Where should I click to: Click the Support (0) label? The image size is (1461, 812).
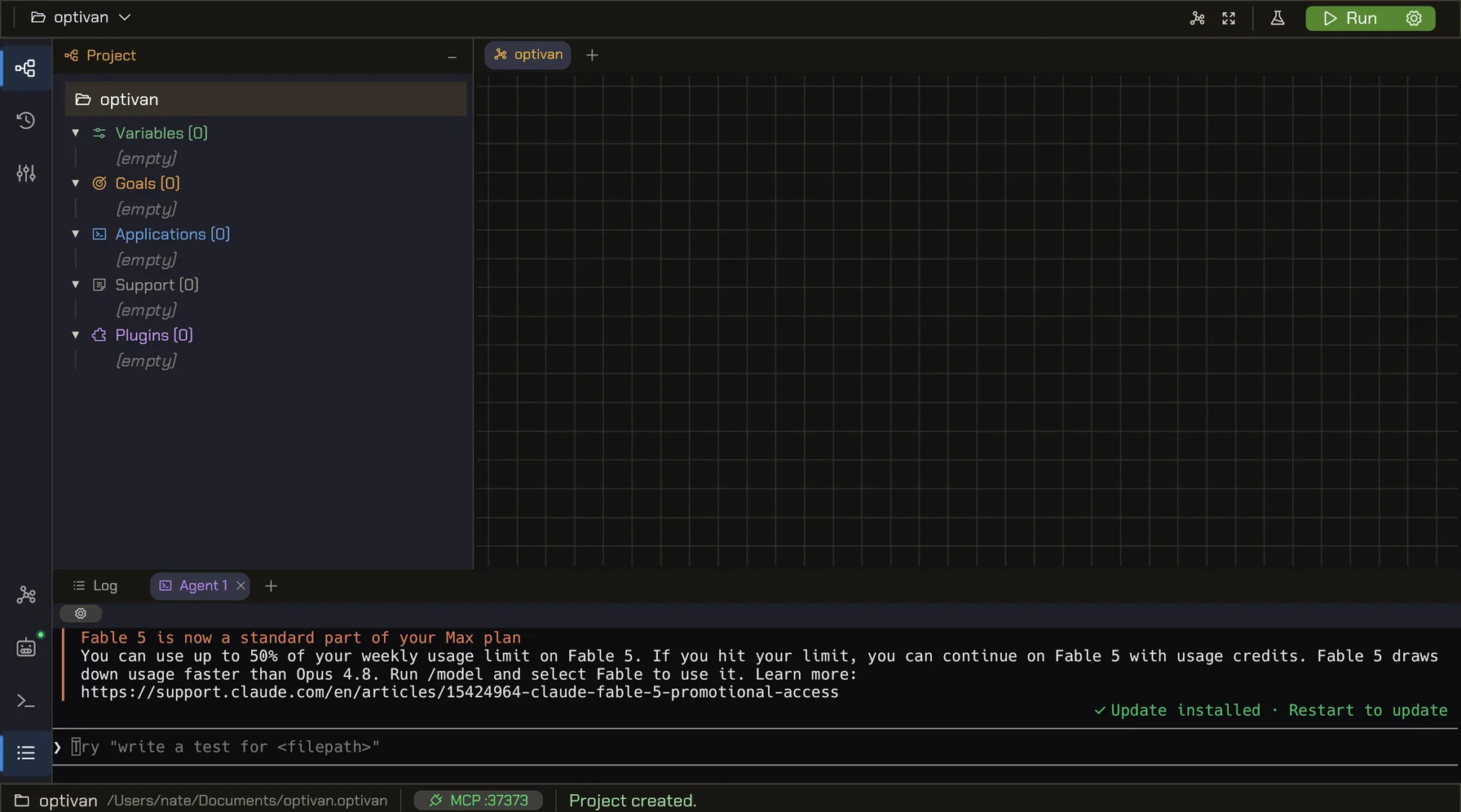click(x=157, y=285)
